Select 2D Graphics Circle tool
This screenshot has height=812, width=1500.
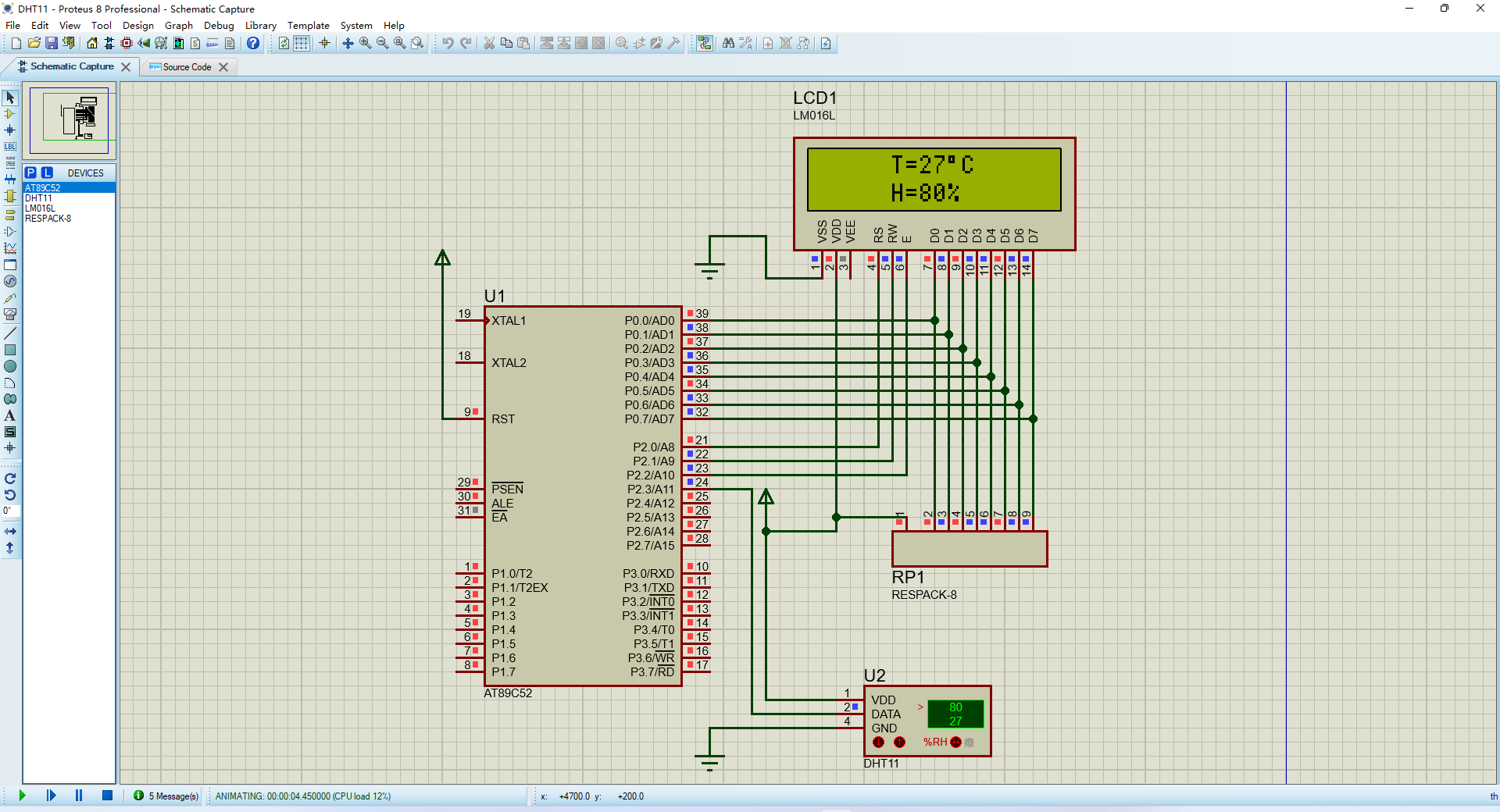pyautogui.click(x=10, y=366)
